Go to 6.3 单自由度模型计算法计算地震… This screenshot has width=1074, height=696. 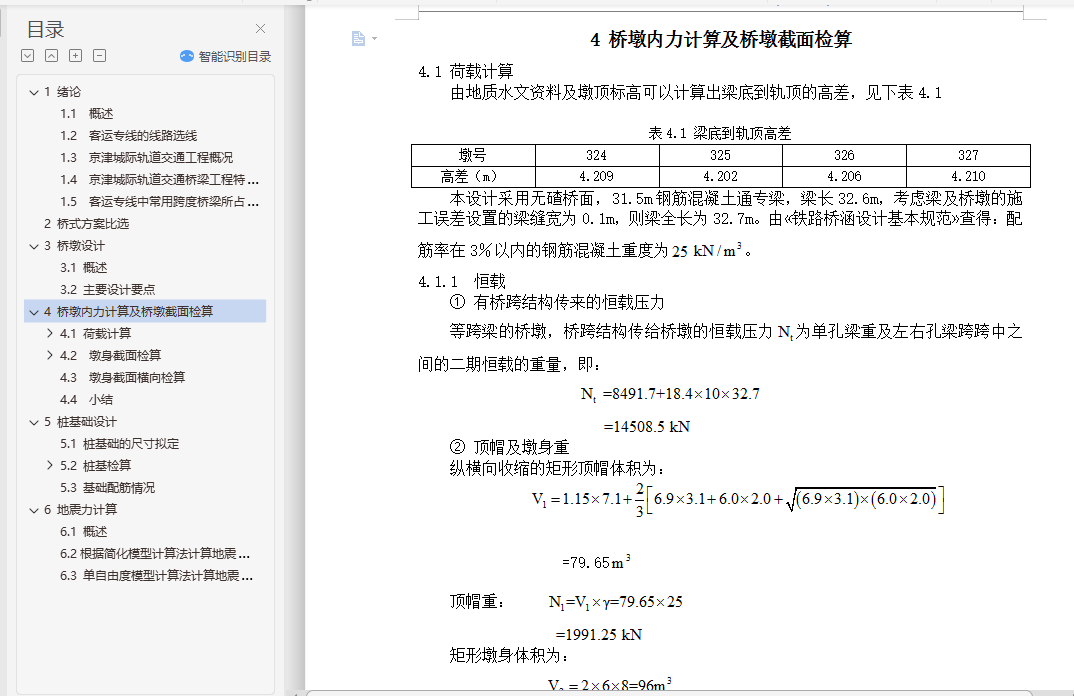click(x=156, y=575)
